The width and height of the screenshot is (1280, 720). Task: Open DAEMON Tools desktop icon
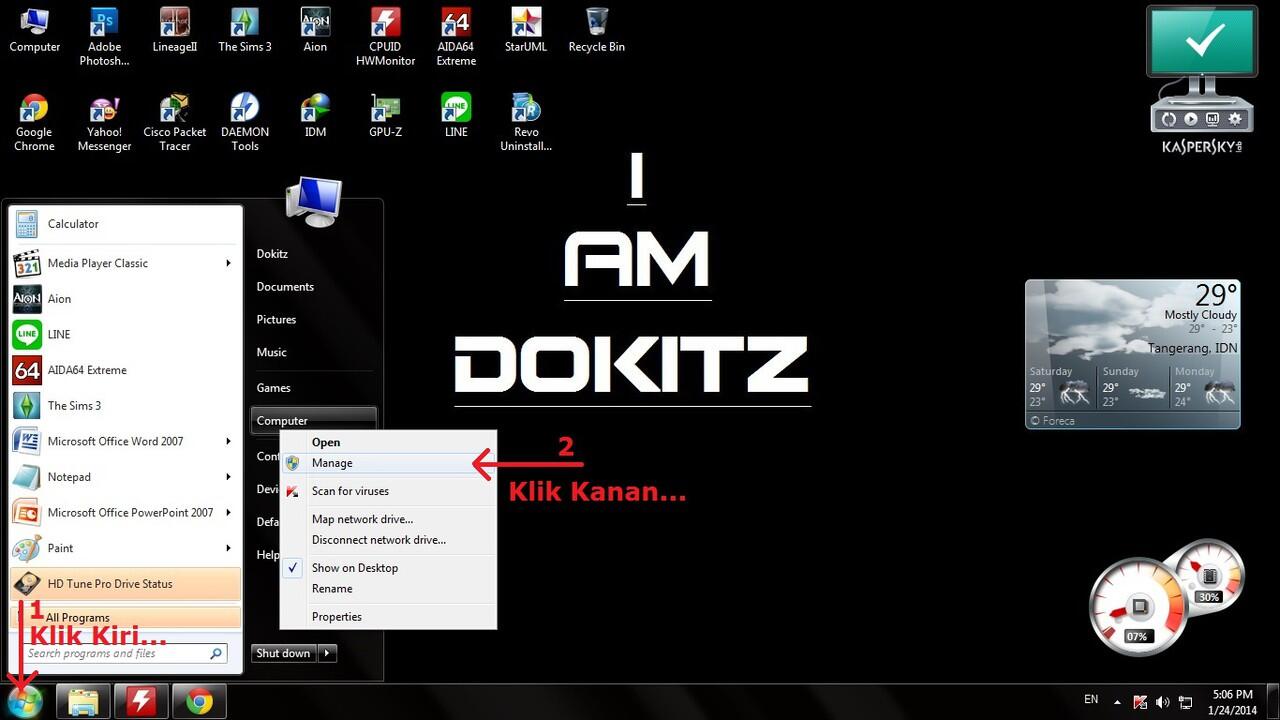coord(245,122)
